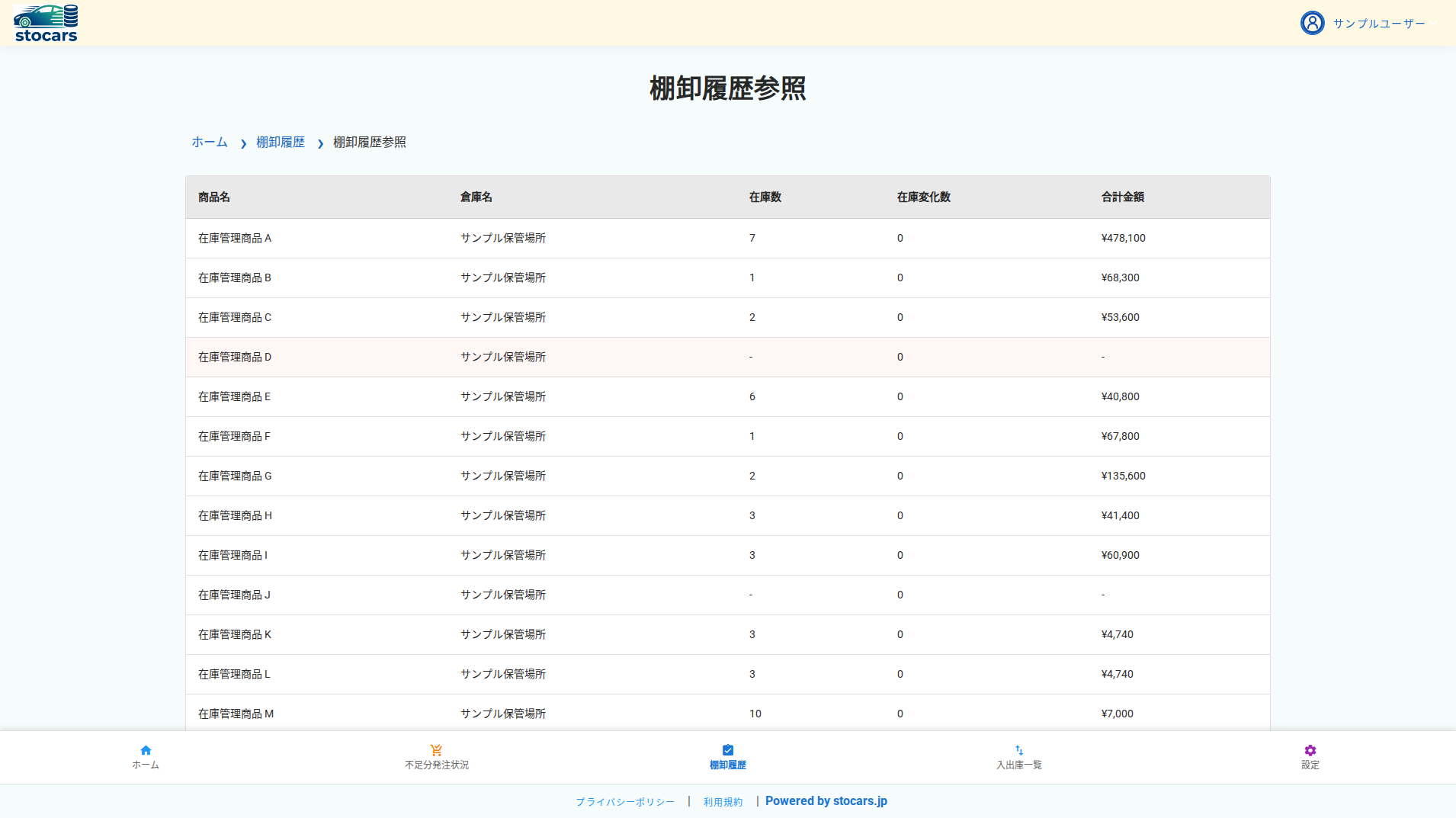Click the 合計金額 column header
The image size is (1456, 818).
1123,197
